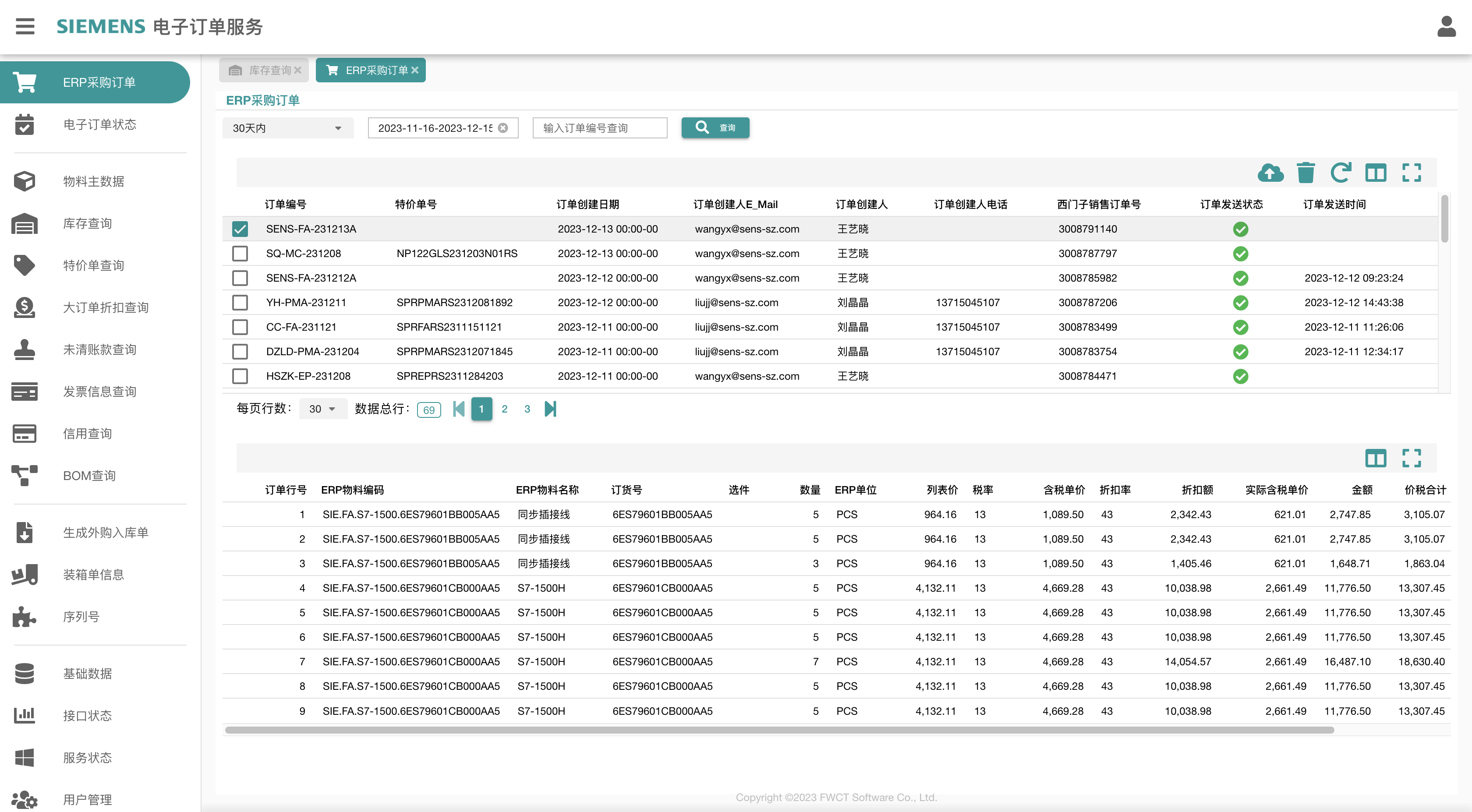Click sales order number 3008791140

[1088, 229]
